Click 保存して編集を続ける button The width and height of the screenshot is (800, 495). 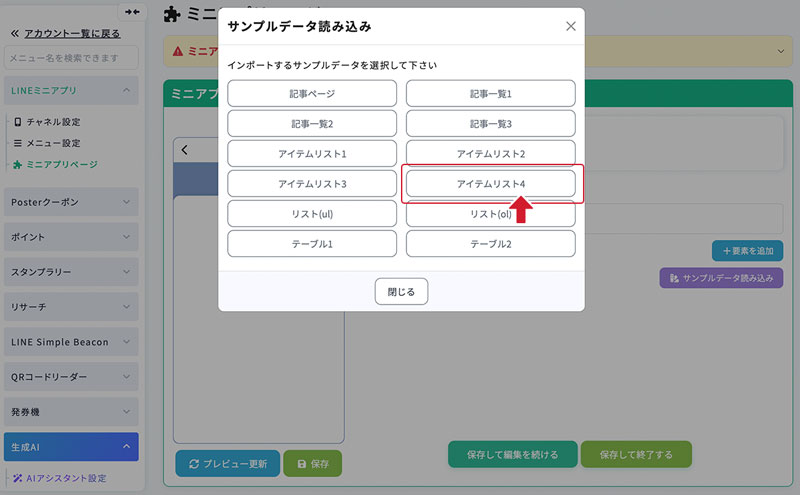coord(513,454)
